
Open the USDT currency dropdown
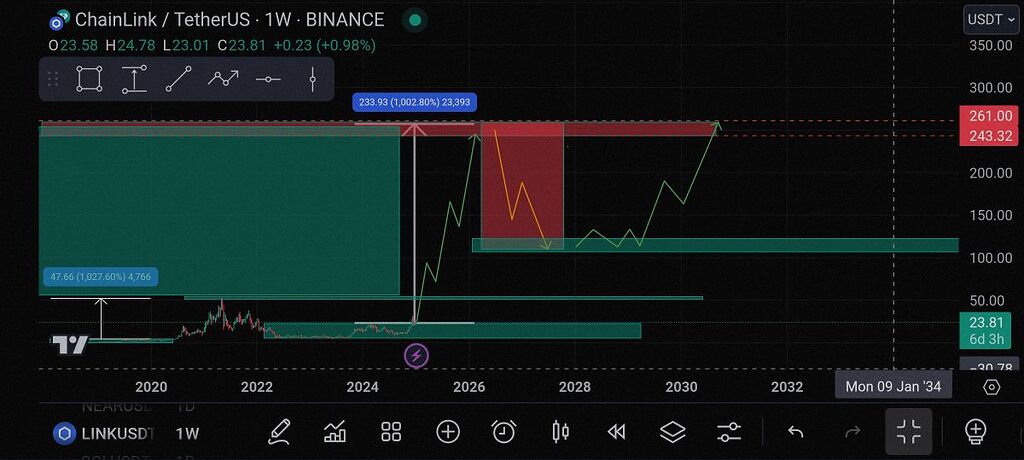coord(991,20)
